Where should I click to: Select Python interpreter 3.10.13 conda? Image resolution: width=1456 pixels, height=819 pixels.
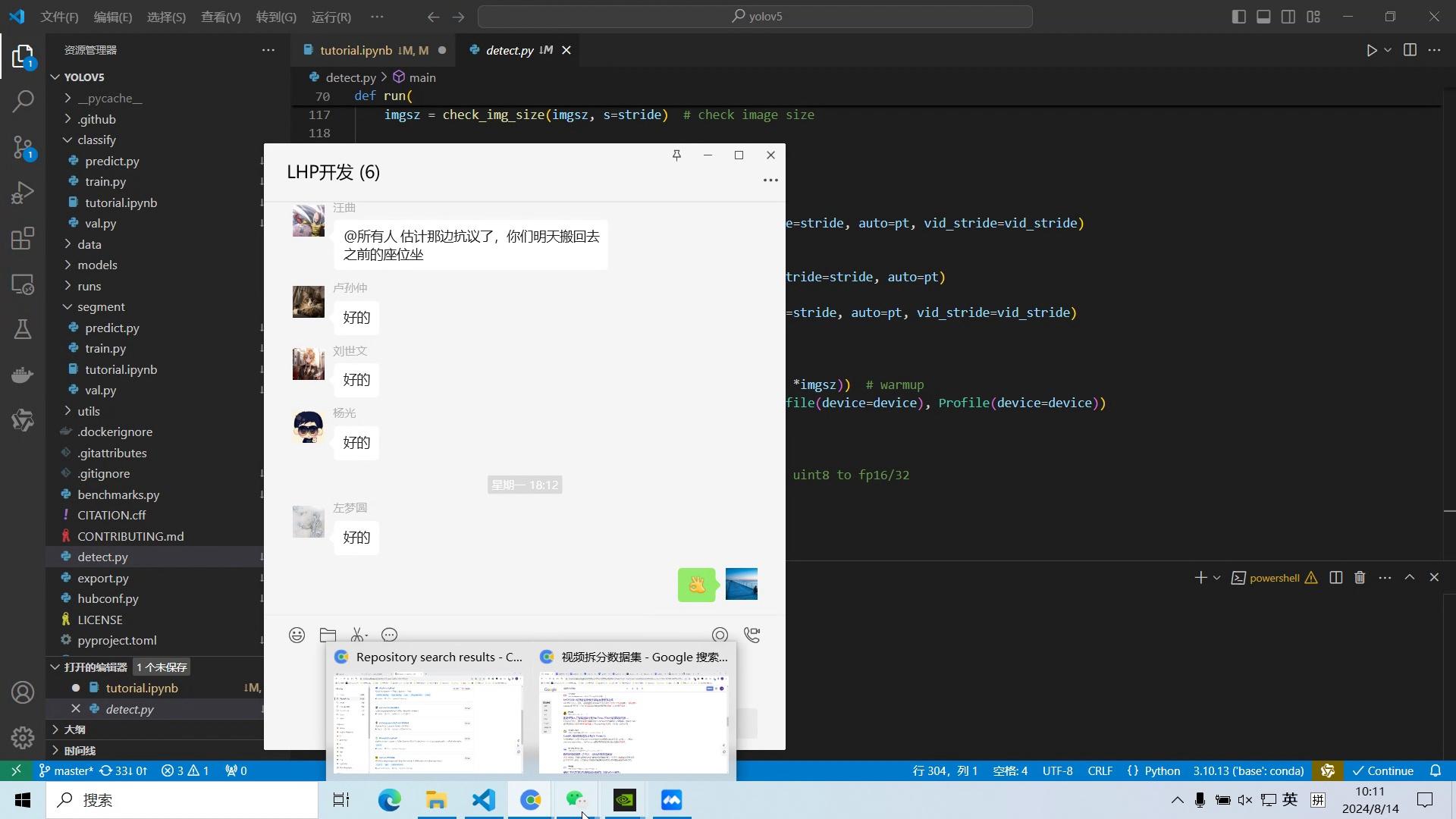(x=1248, y=770)
